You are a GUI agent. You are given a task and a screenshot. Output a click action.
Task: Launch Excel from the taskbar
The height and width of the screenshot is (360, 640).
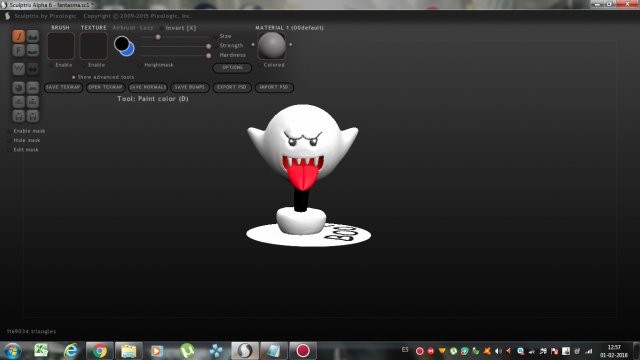point(41,351)
